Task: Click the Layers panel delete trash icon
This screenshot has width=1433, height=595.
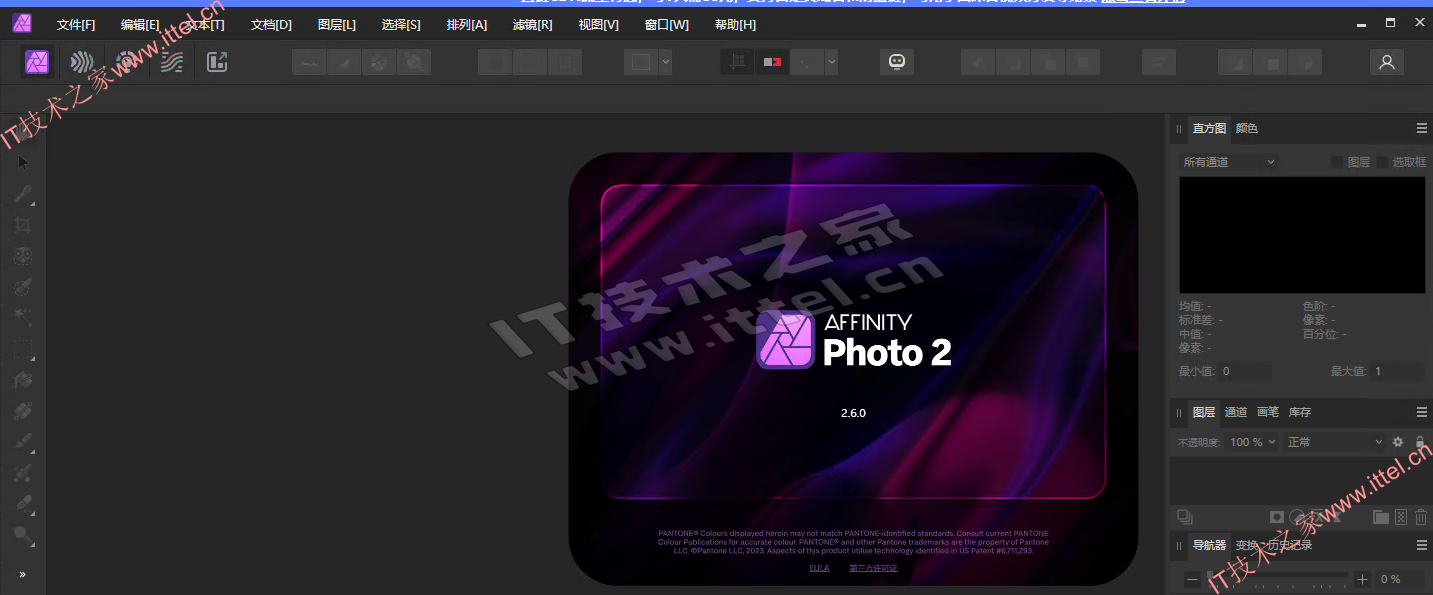Action: [1421, 516]
